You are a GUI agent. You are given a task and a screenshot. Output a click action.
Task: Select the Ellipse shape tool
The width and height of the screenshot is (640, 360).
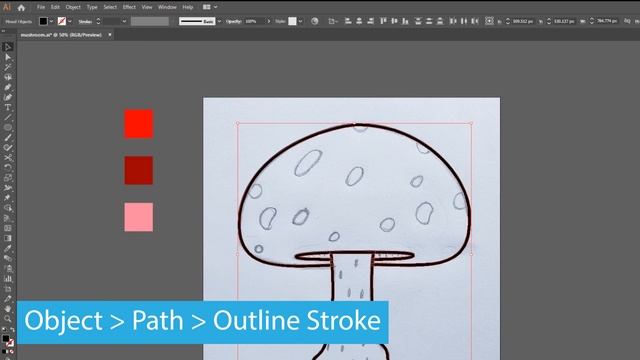(x=8, y=127)
